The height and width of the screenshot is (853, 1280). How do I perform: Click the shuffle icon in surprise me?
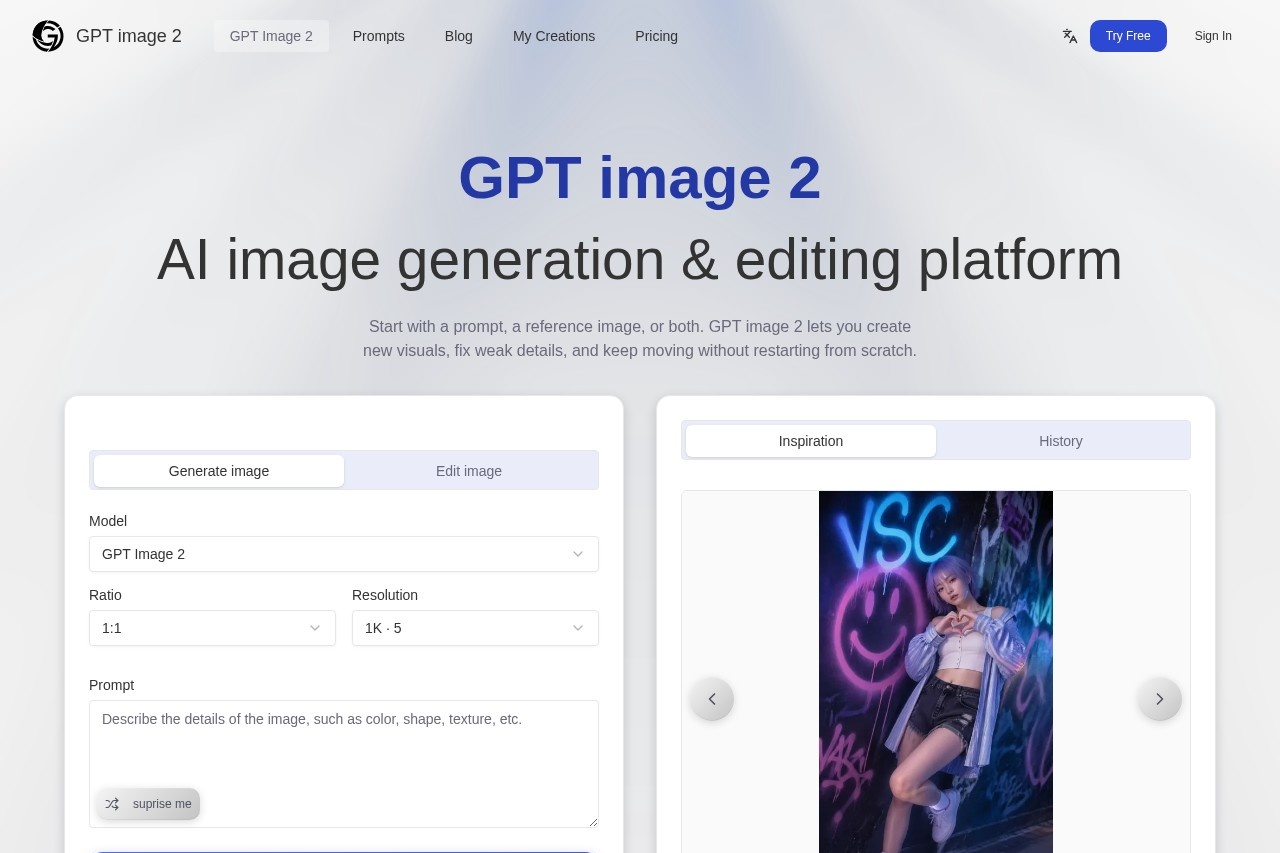pos(112,804)
